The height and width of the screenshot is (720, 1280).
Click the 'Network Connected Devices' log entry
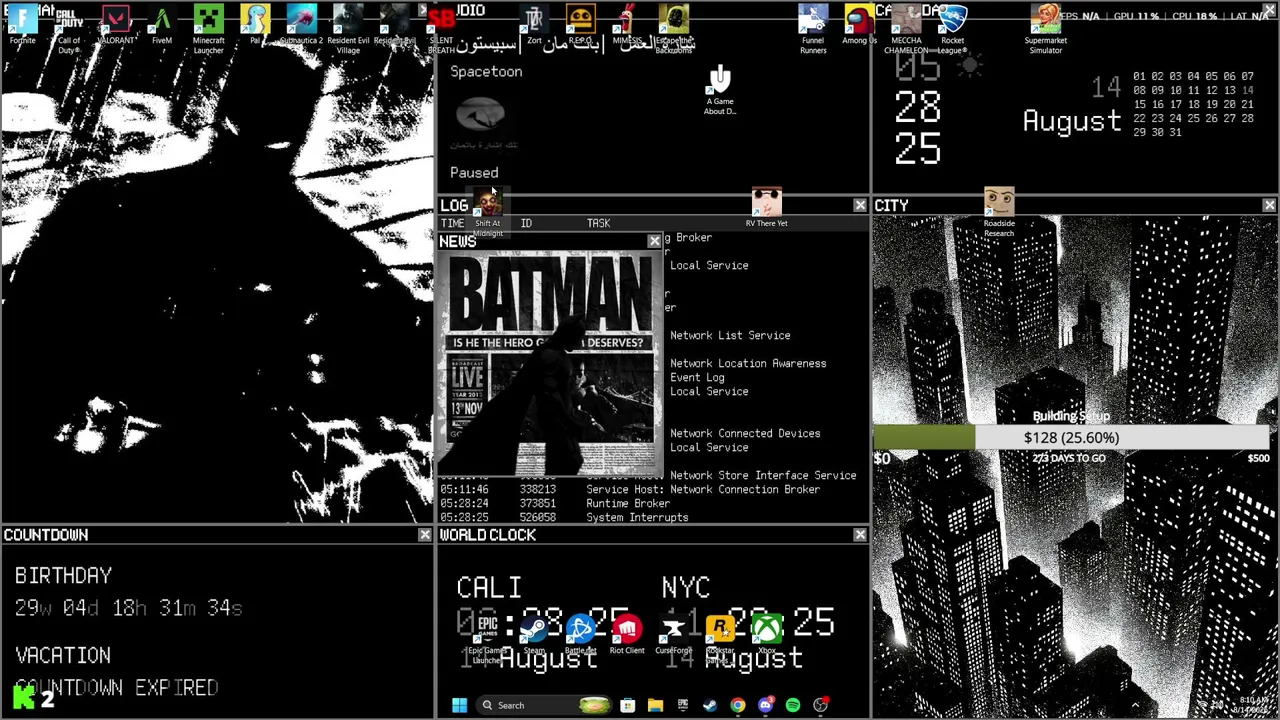745,433
